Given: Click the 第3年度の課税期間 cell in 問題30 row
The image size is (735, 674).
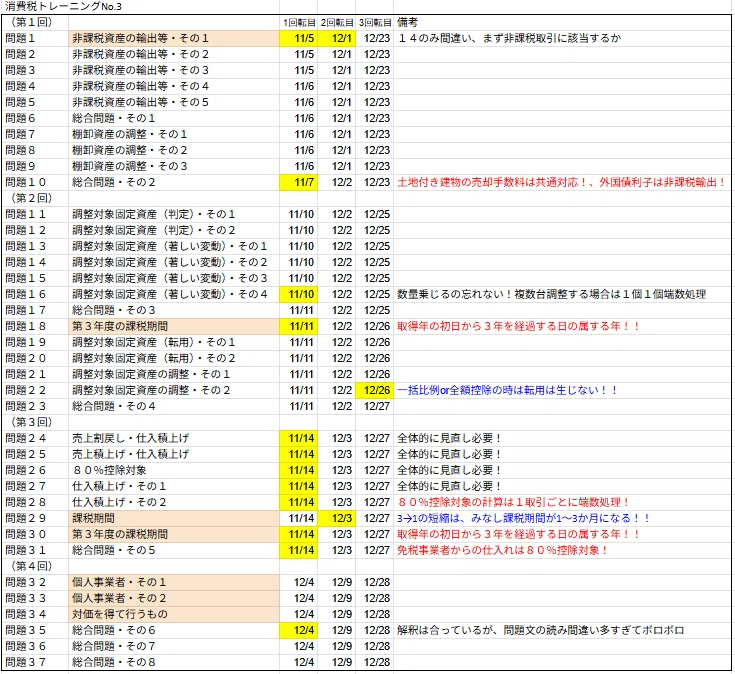Looking at the screenshot, I should (174, 534).
